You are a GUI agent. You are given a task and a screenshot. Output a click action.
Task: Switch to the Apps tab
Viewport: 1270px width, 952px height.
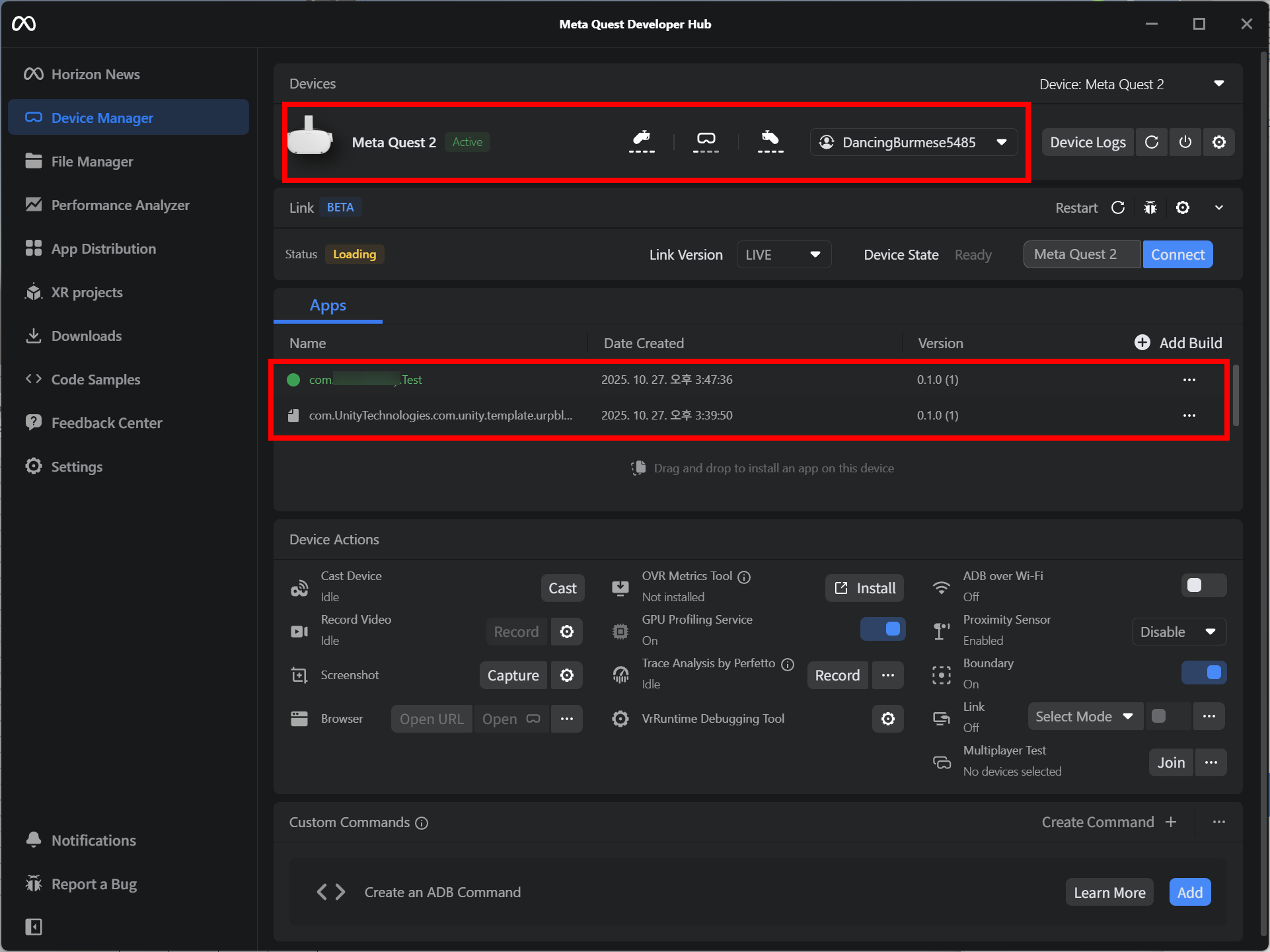pos(328,305)
